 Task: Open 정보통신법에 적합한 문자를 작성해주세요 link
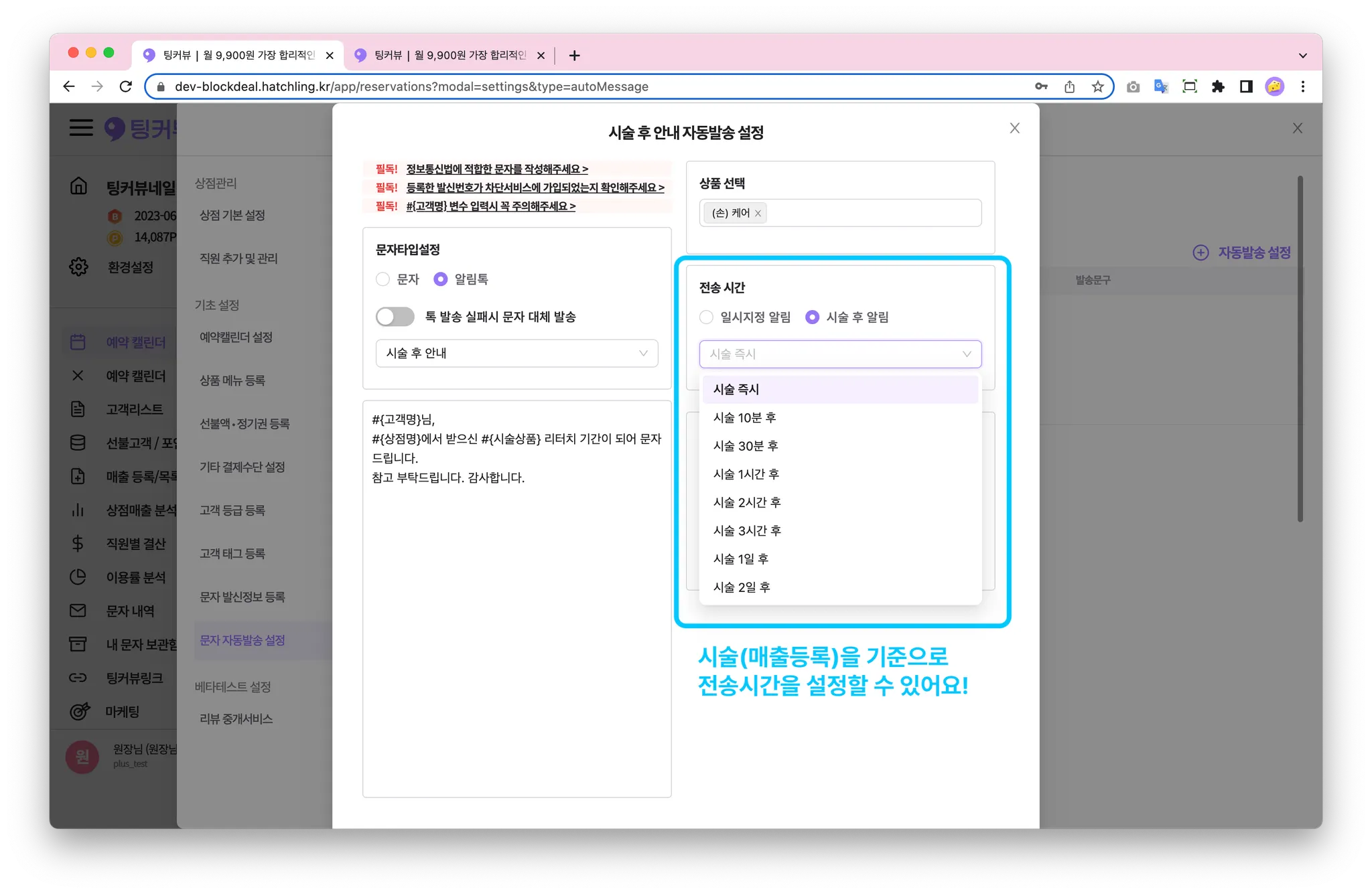tap(496, 169)
